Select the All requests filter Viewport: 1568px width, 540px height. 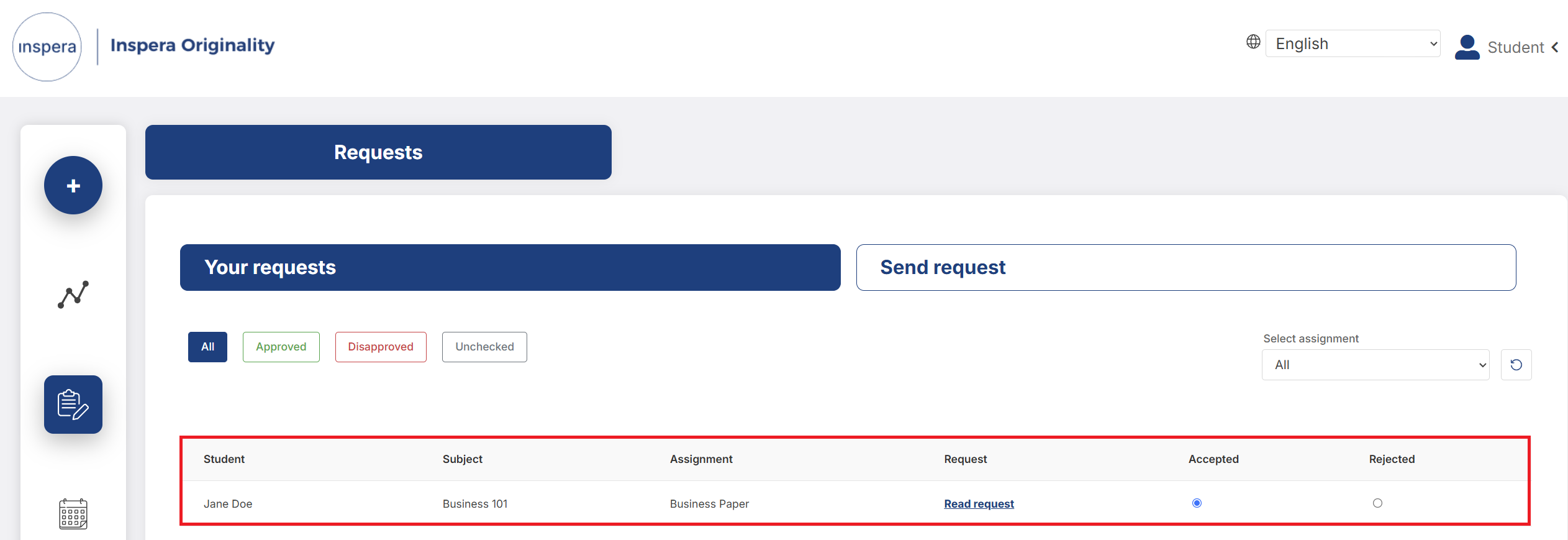[x=207, y=347]
